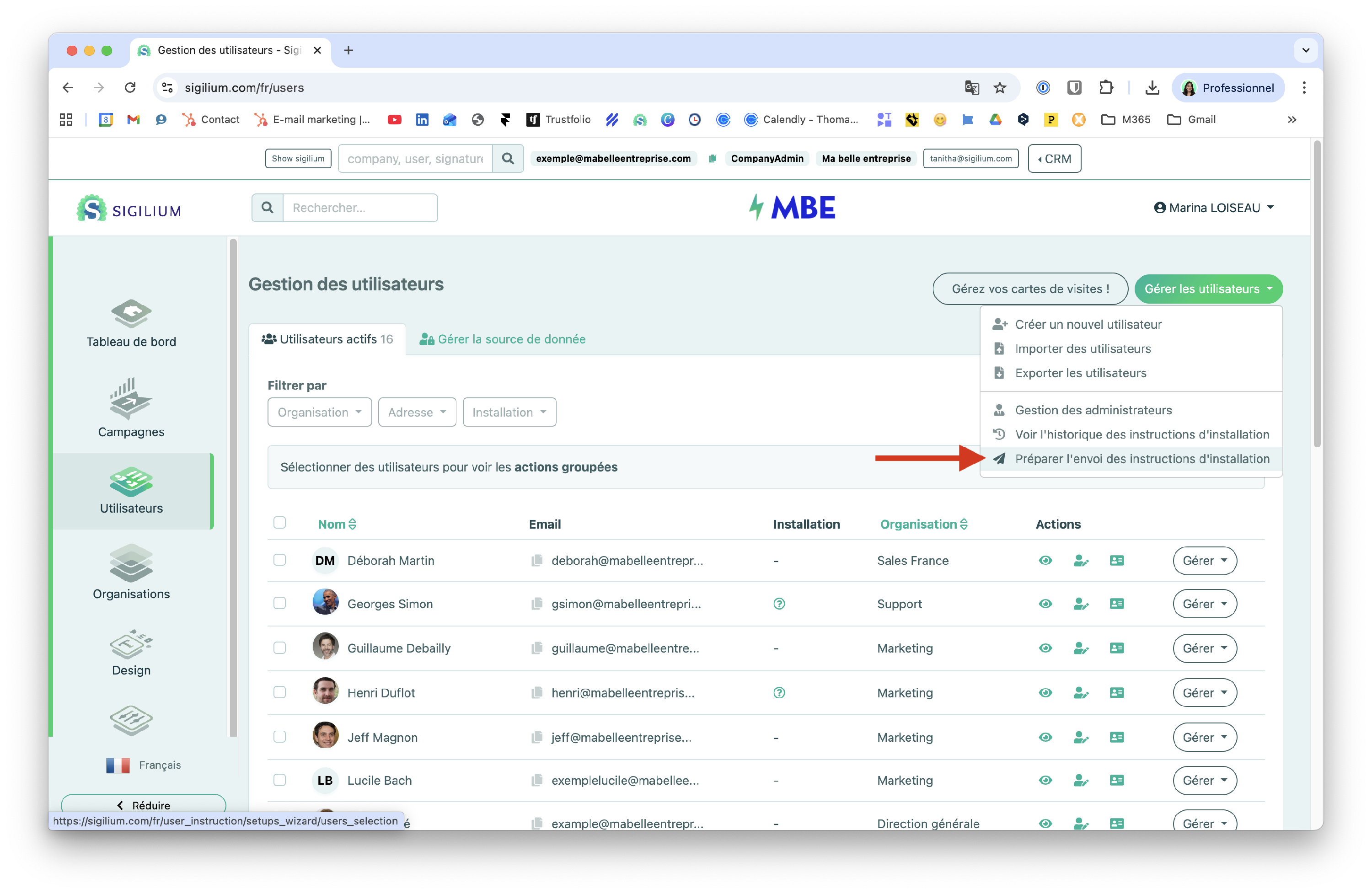Click into the Rechercher search field
1372x894 pixels.
pos(360,208)
